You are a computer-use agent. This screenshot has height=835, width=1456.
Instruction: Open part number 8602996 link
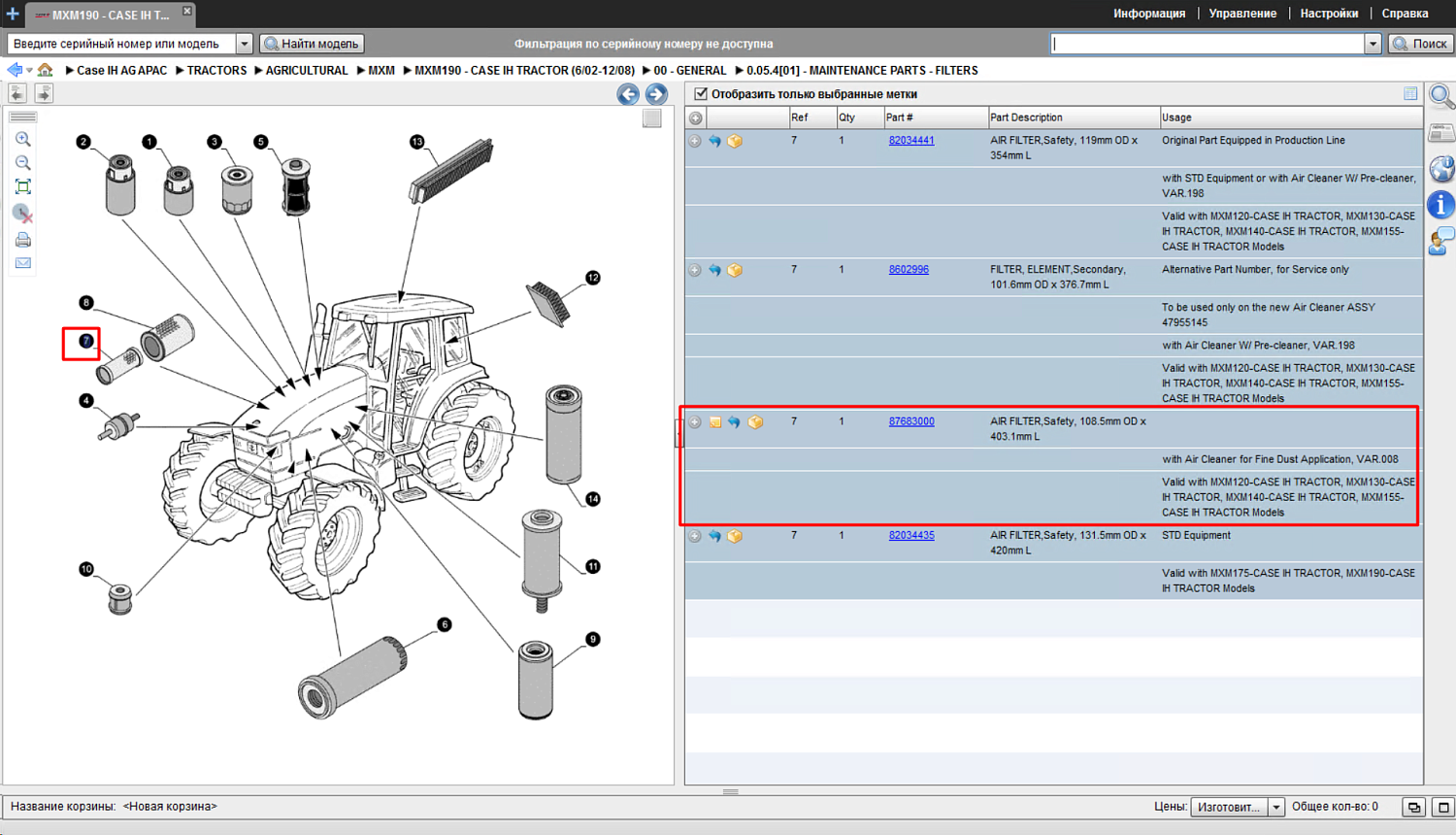coord(909,270)
